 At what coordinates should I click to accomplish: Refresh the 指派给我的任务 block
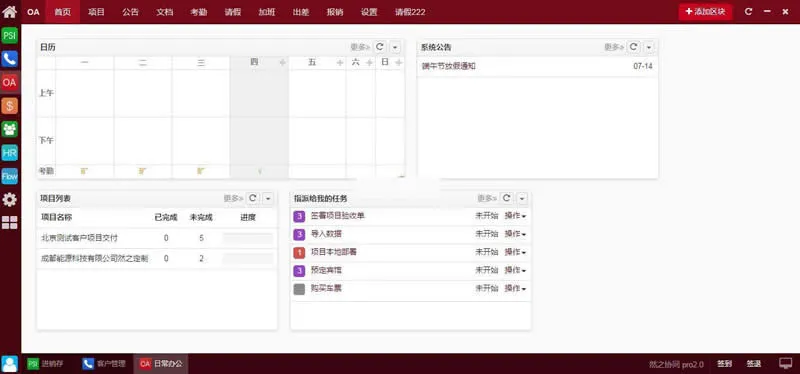coord(506,198)
